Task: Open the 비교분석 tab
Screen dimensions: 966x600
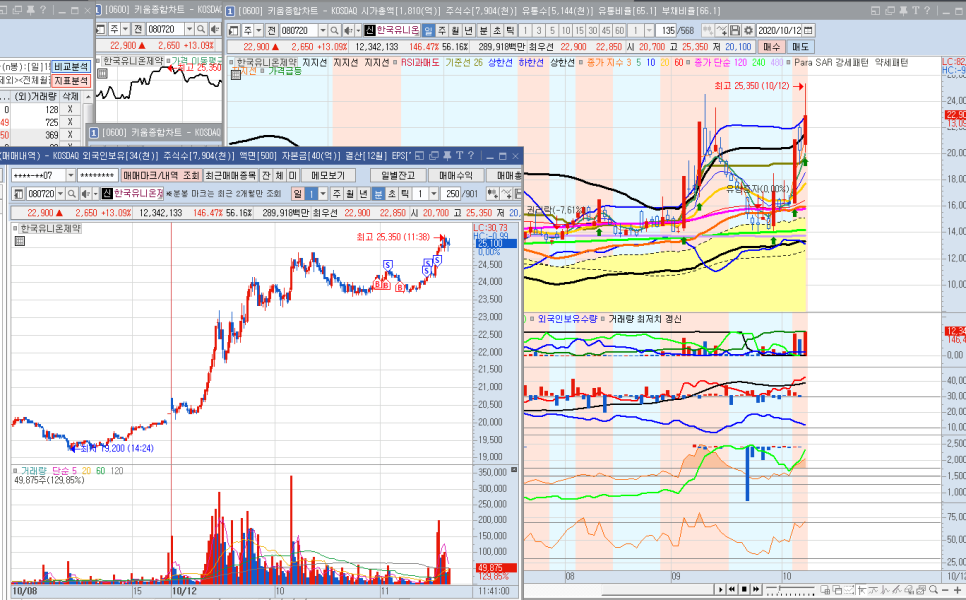Action: coord(70,65)
